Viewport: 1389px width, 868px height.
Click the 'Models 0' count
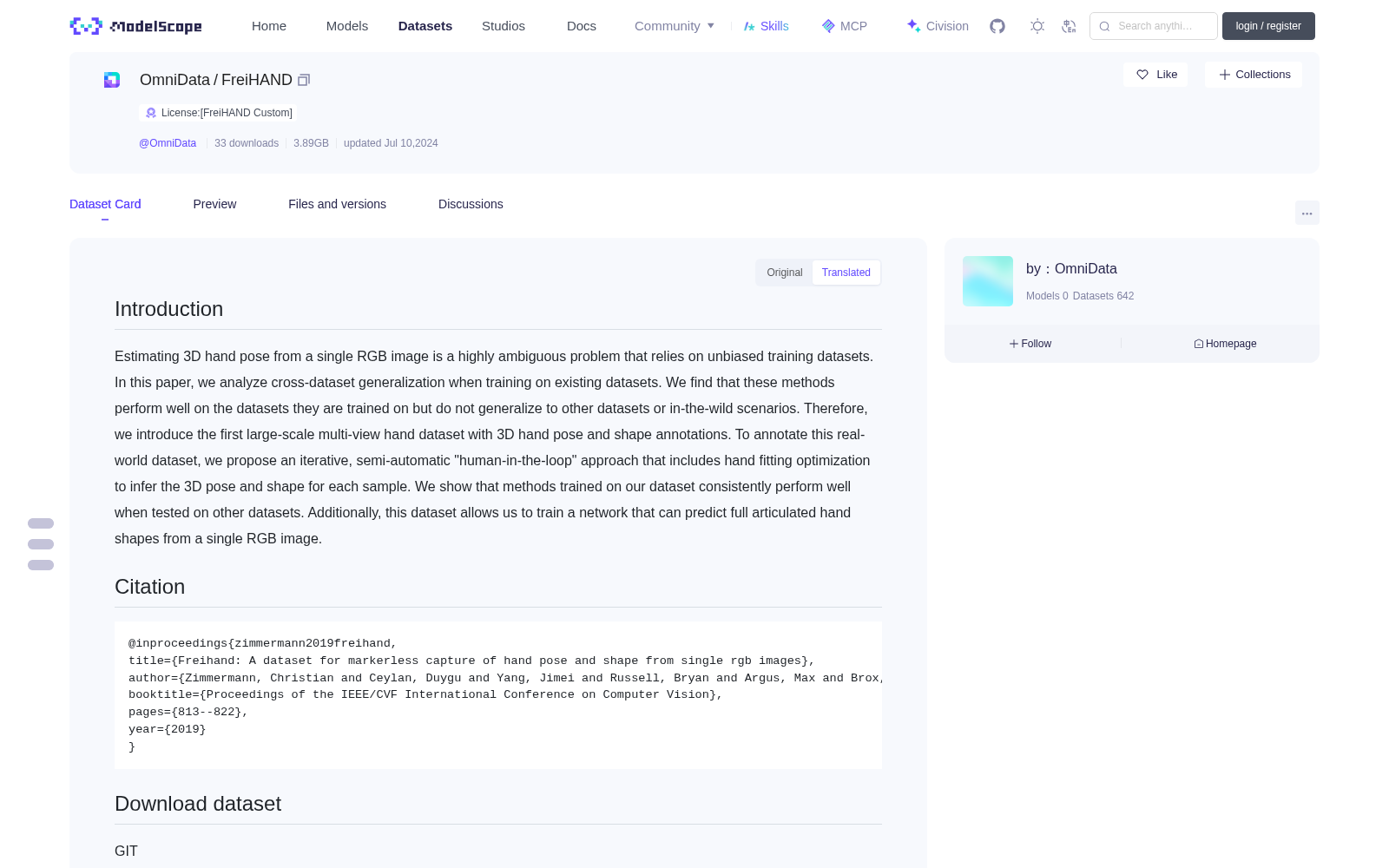tap(1047, 296)
